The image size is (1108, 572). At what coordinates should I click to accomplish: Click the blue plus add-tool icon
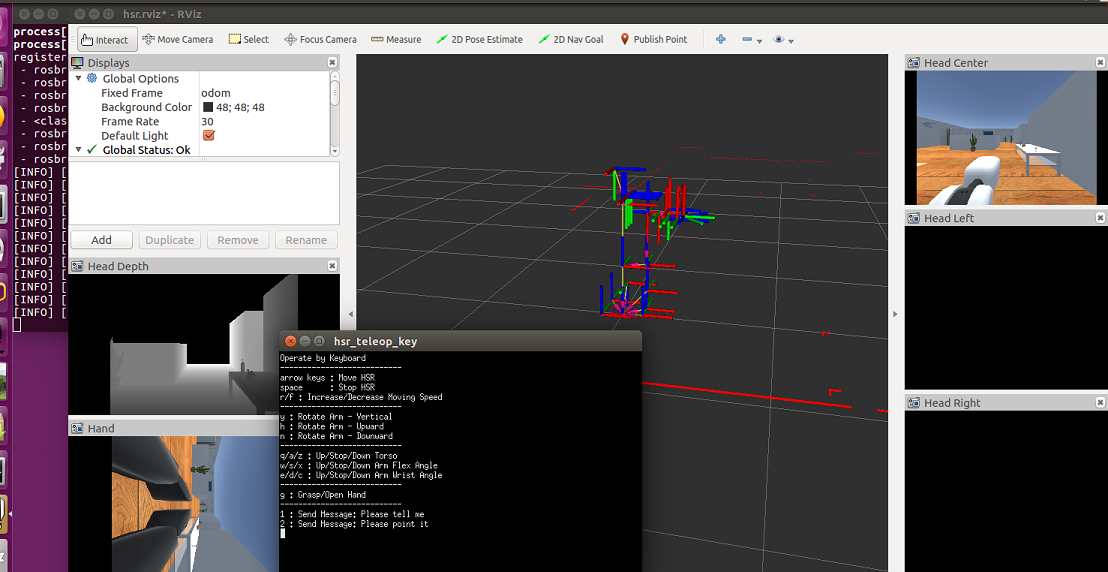[720, 40]
